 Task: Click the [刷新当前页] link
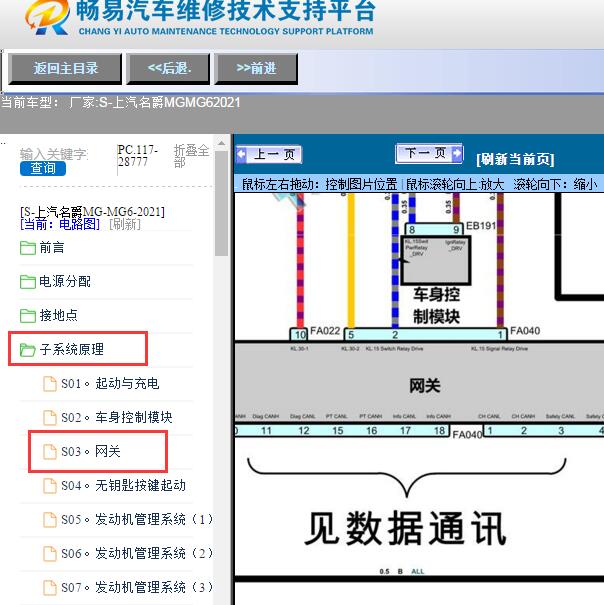[515, 159]
